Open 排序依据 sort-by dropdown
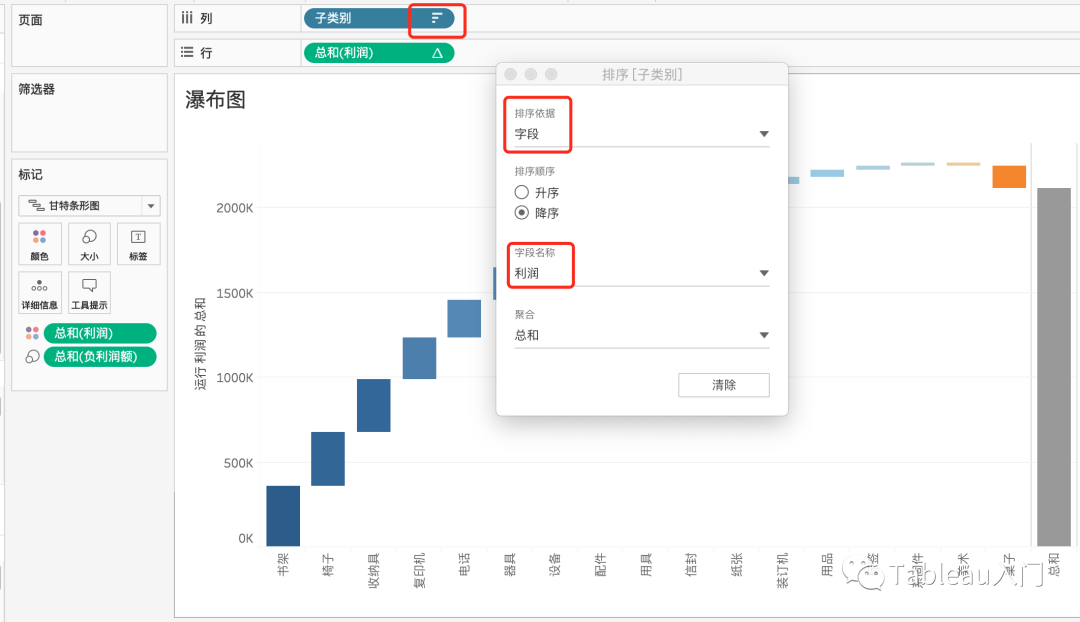This screenshot has height=622, width=1080. (641, 134)
